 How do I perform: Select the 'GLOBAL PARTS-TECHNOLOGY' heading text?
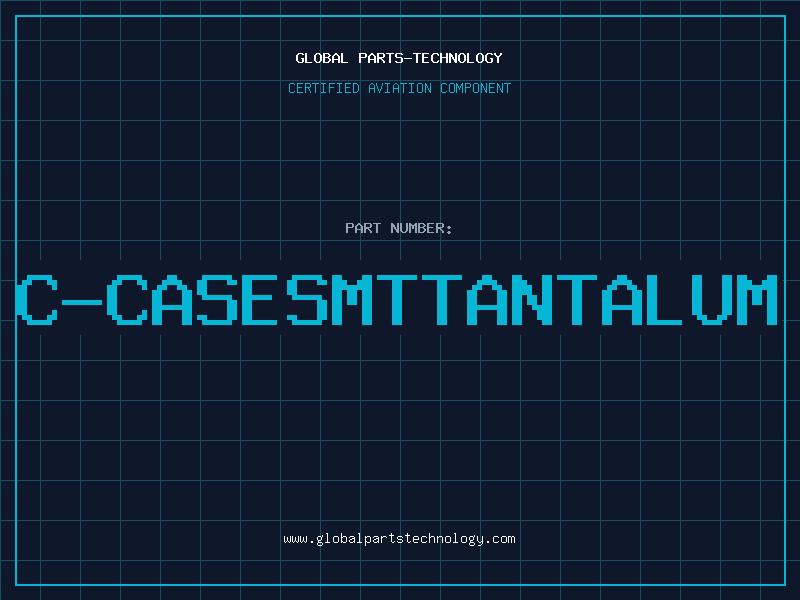(x=399, y=58)
